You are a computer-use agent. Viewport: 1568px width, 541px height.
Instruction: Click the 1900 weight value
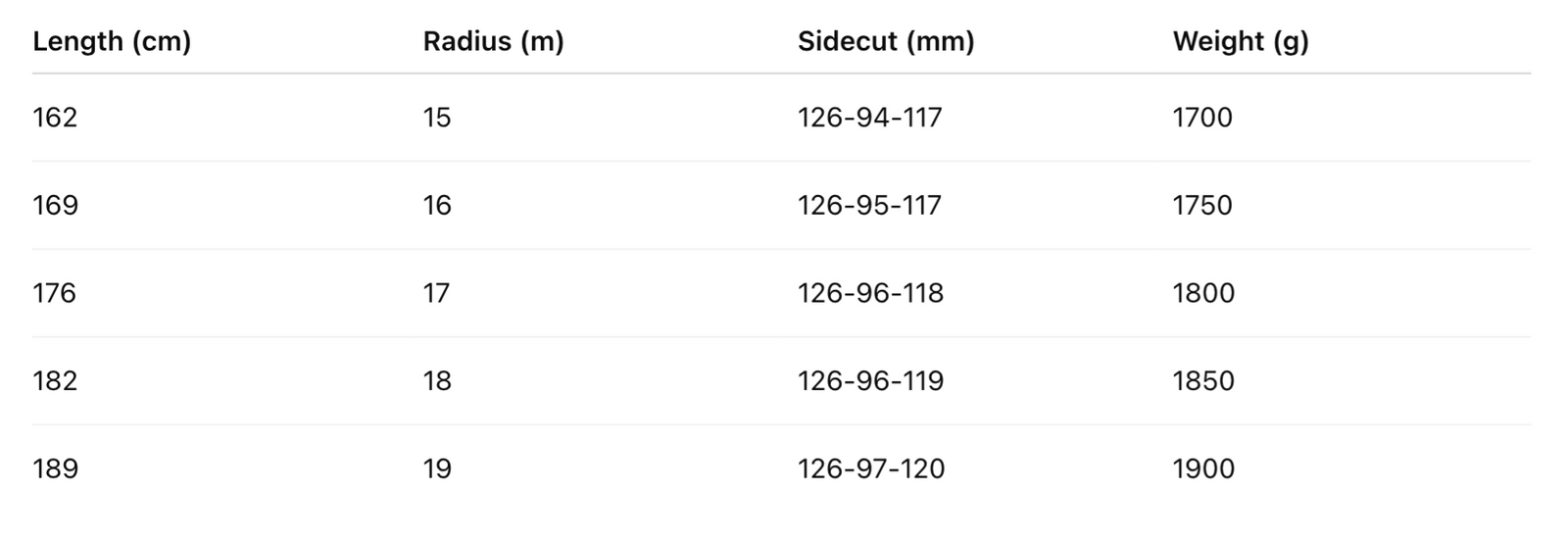point(1203,468)
